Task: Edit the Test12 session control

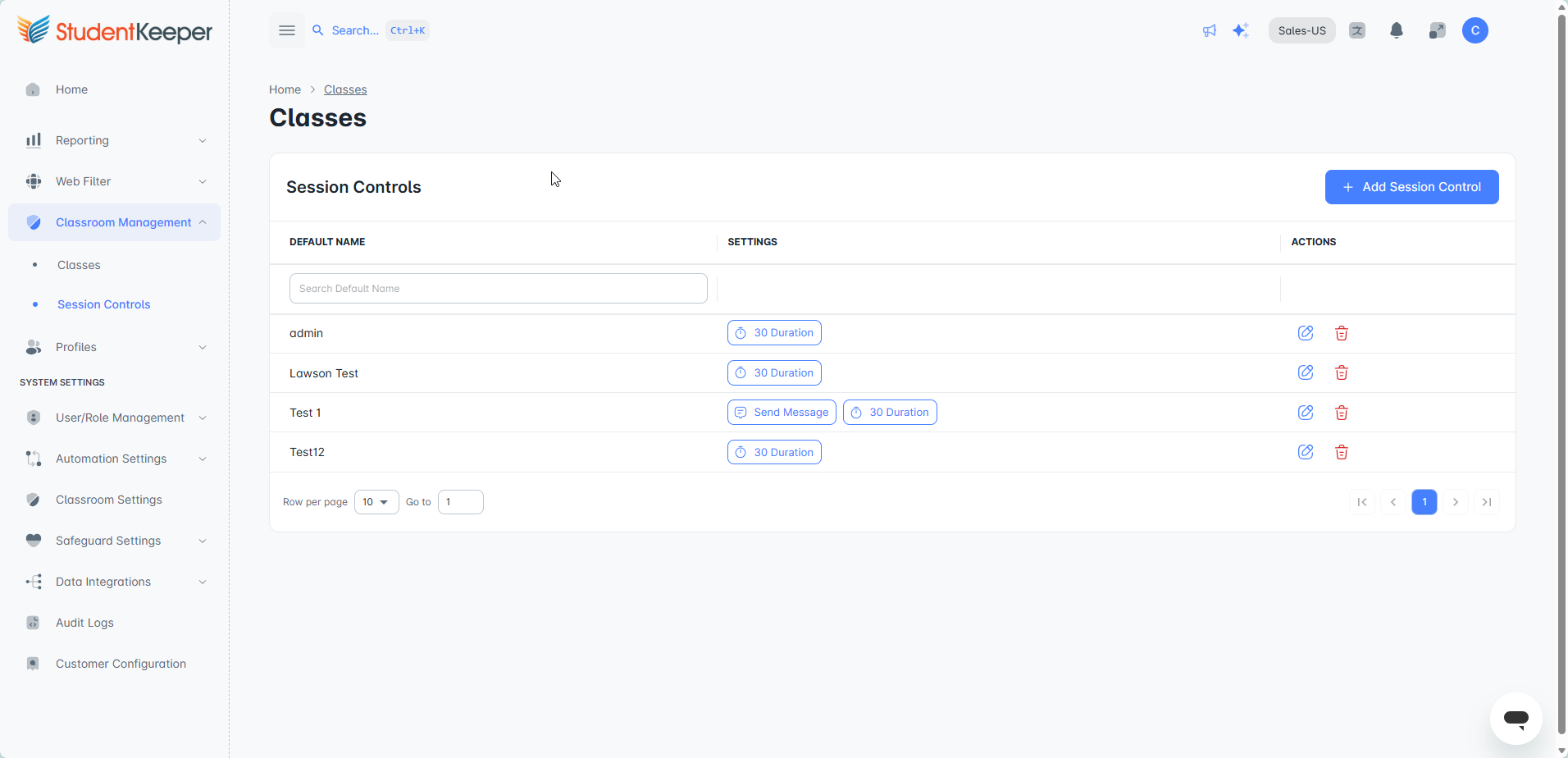Action: click(x=1306, y=452)
